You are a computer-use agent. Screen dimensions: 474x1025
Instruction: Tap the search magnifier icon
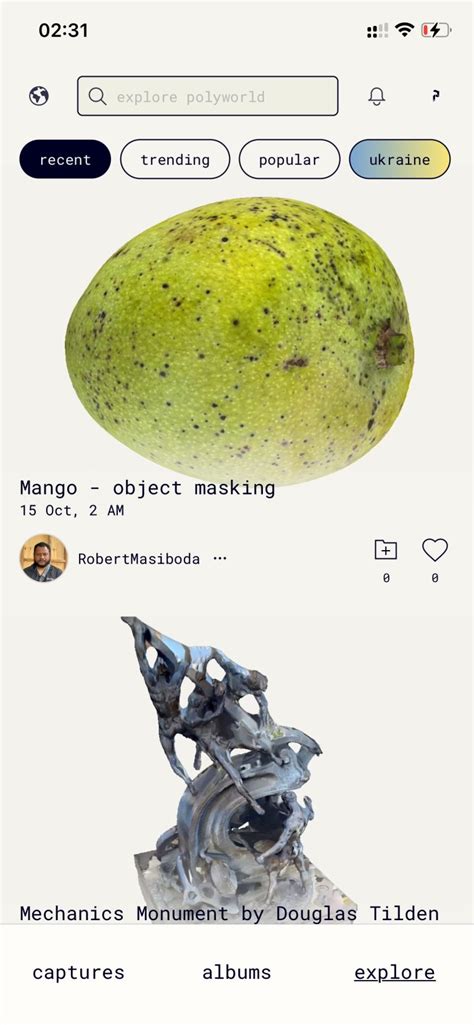pyautogui.click(x=97, y=96)
